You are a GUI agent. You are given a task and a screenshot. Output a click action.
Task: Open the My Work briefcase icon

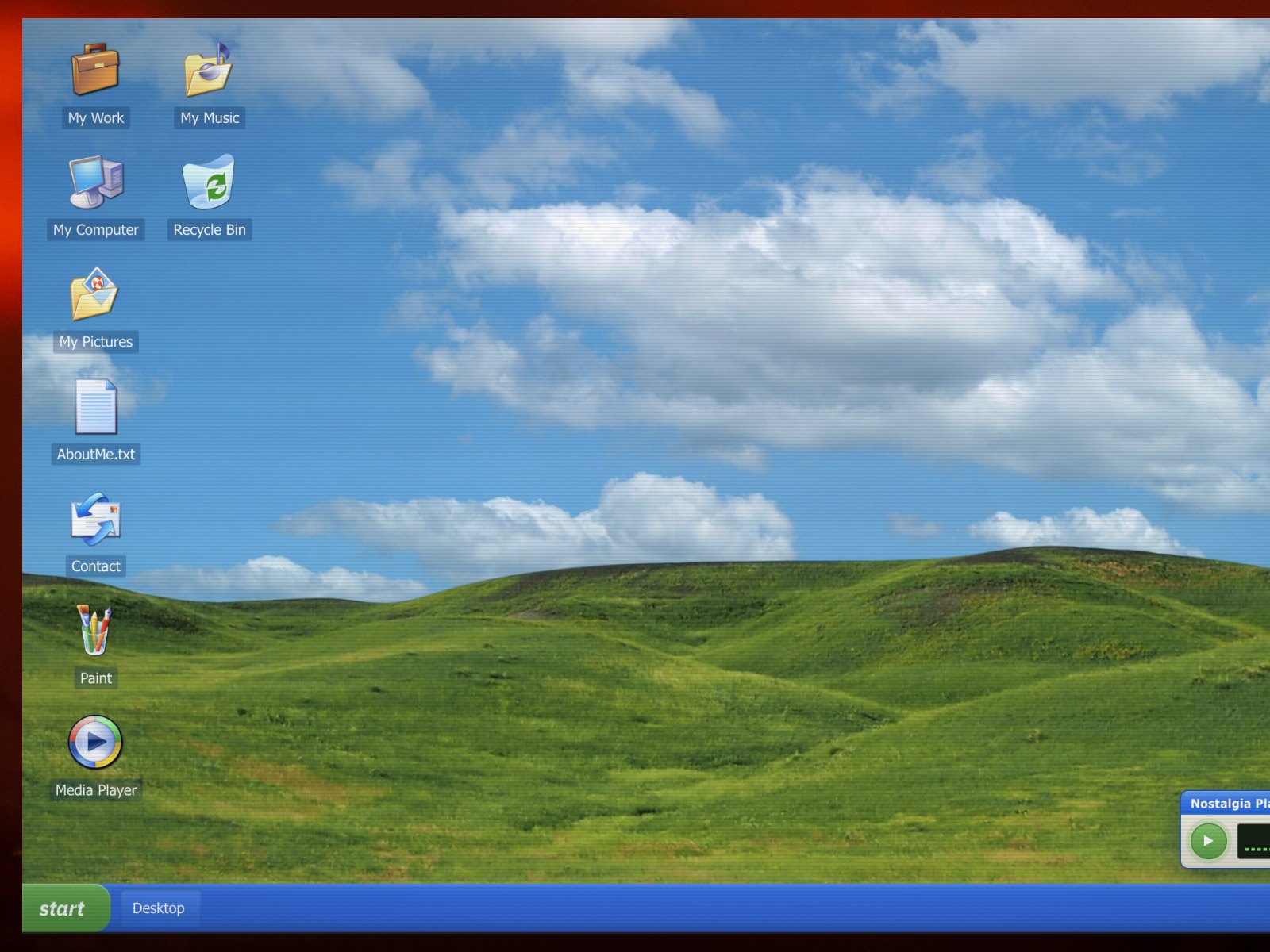(95, 69)
